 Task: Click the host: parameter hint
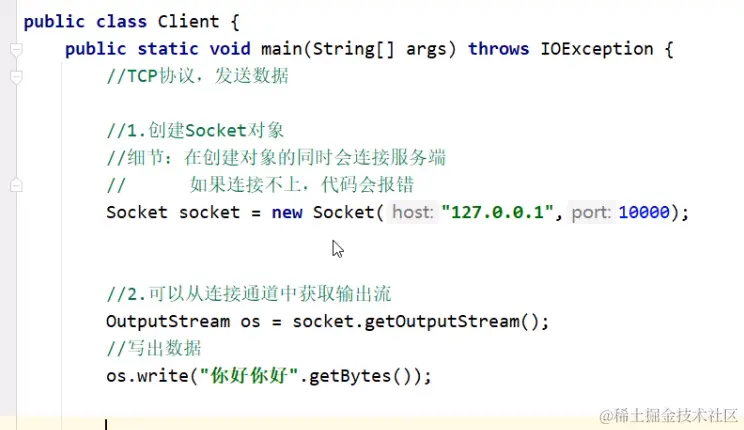pyautogui.click(x=413, y=212)
